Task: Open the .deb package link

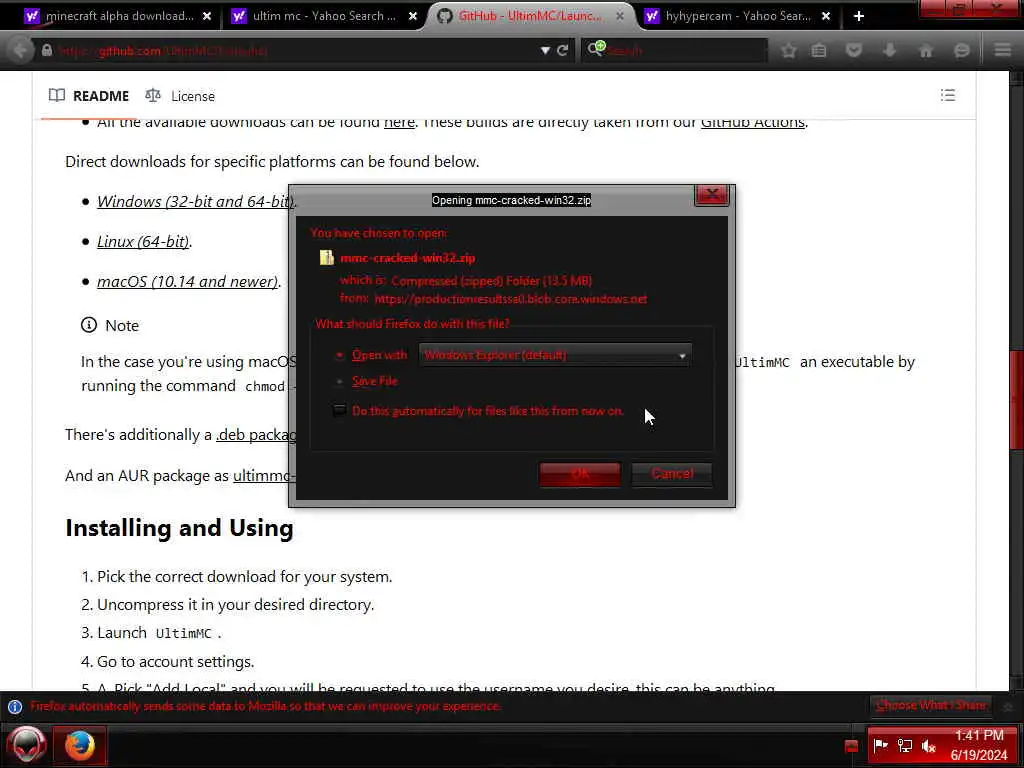Action: 255,435
